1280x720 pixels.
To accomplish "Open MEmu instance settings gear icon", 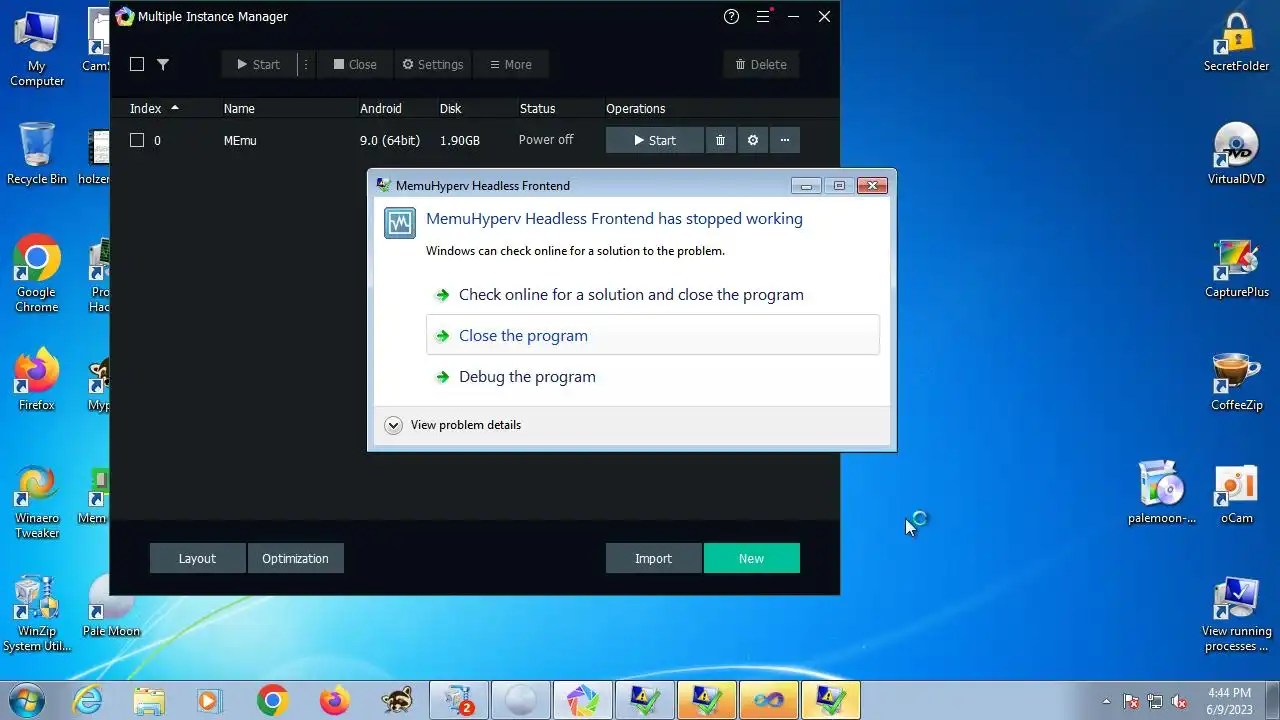I will tap(753, 141).
